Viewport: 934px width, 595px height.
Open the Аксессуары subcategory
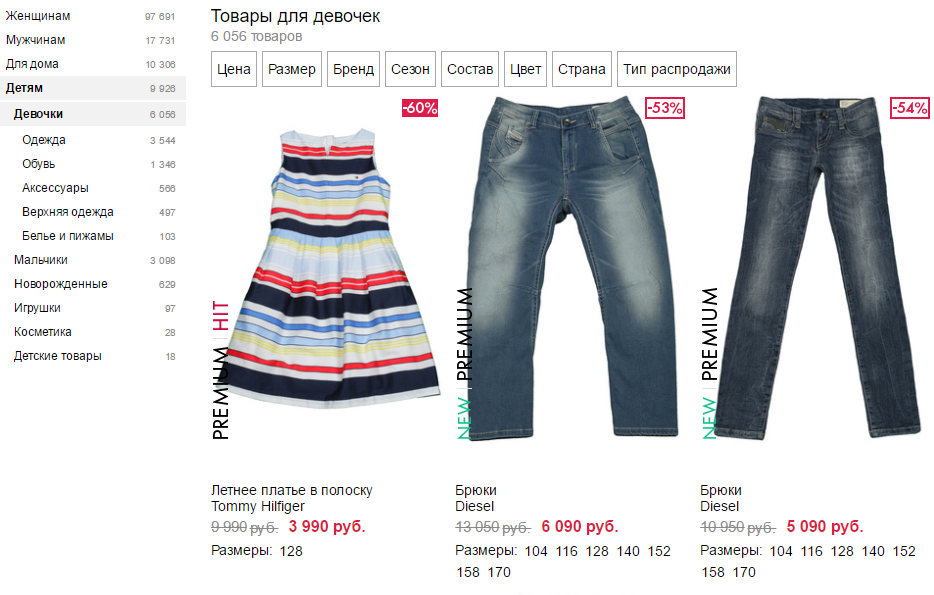55,188
